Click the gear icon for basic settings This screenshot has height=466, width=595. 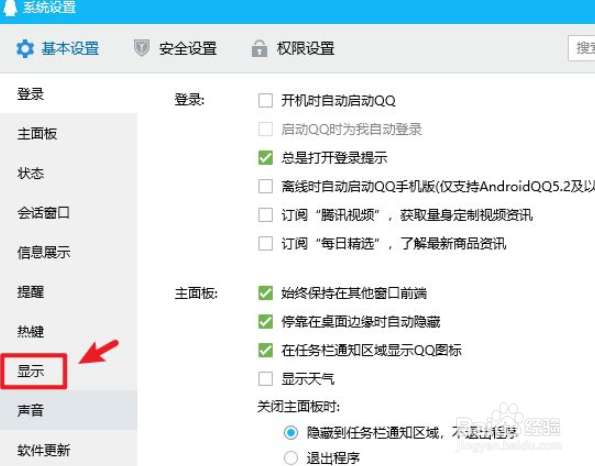(x=25, y=49)
